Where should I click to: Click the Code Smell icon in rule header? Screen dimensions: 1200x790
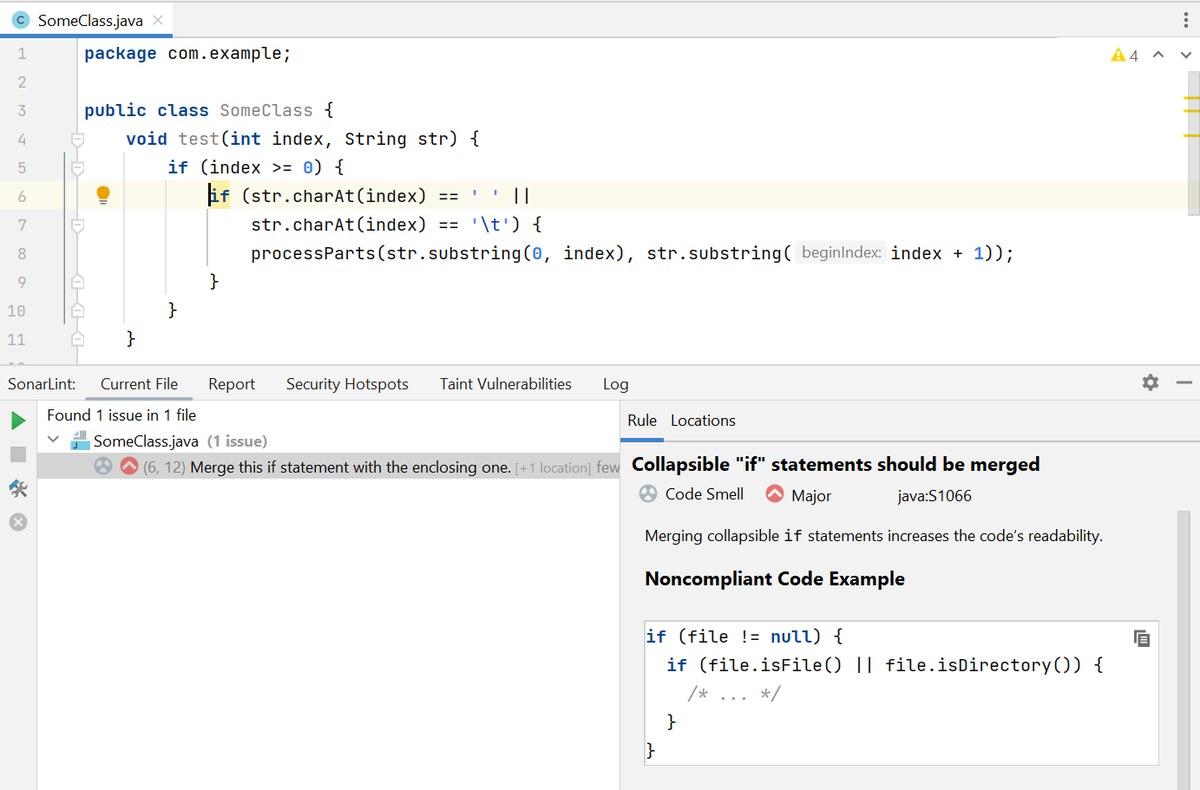click(648, 494)
